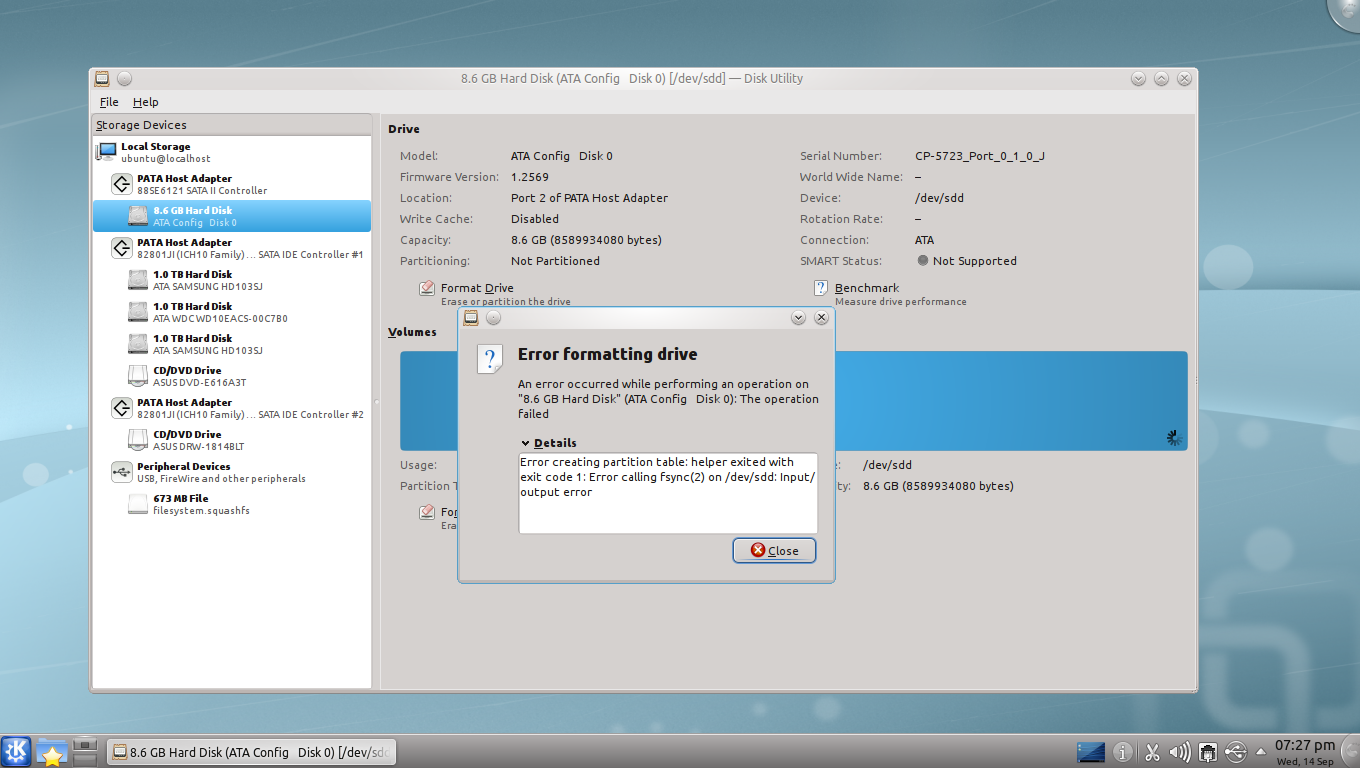Select the filesystem.squashfs file icon

click(139, 504)
